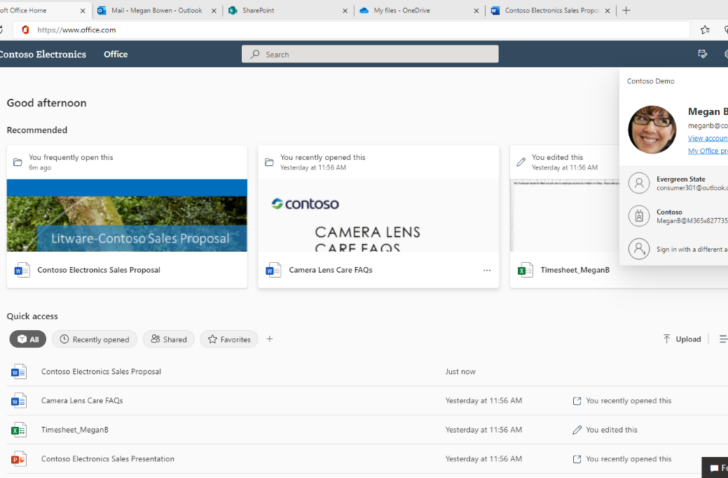Select the Recently opened filter
This screenshot has width=728, height=478.
(x=94, y=339)
